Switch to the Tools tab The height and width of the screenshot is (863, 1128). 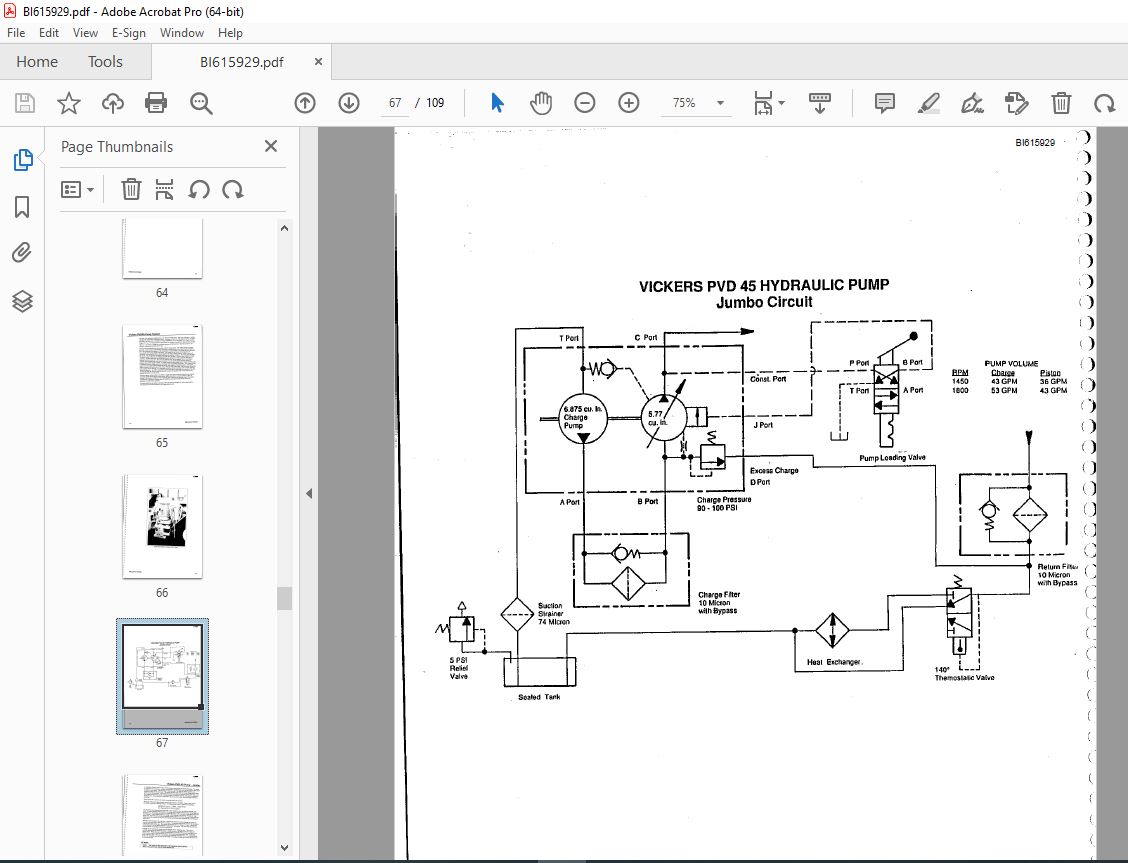(x=105, y=62)
